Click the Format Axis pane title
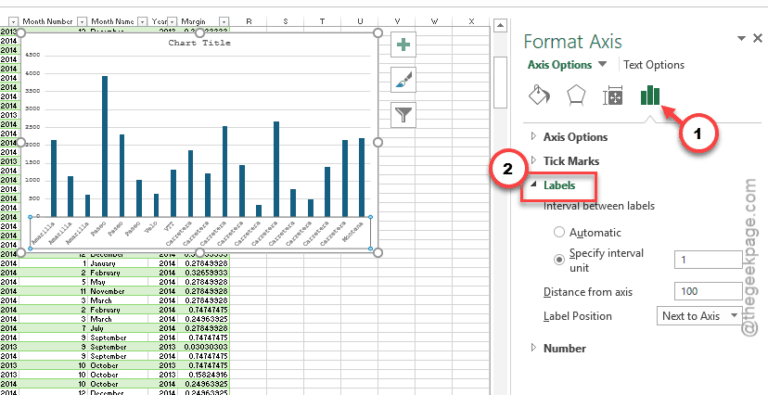 [573, 42]
